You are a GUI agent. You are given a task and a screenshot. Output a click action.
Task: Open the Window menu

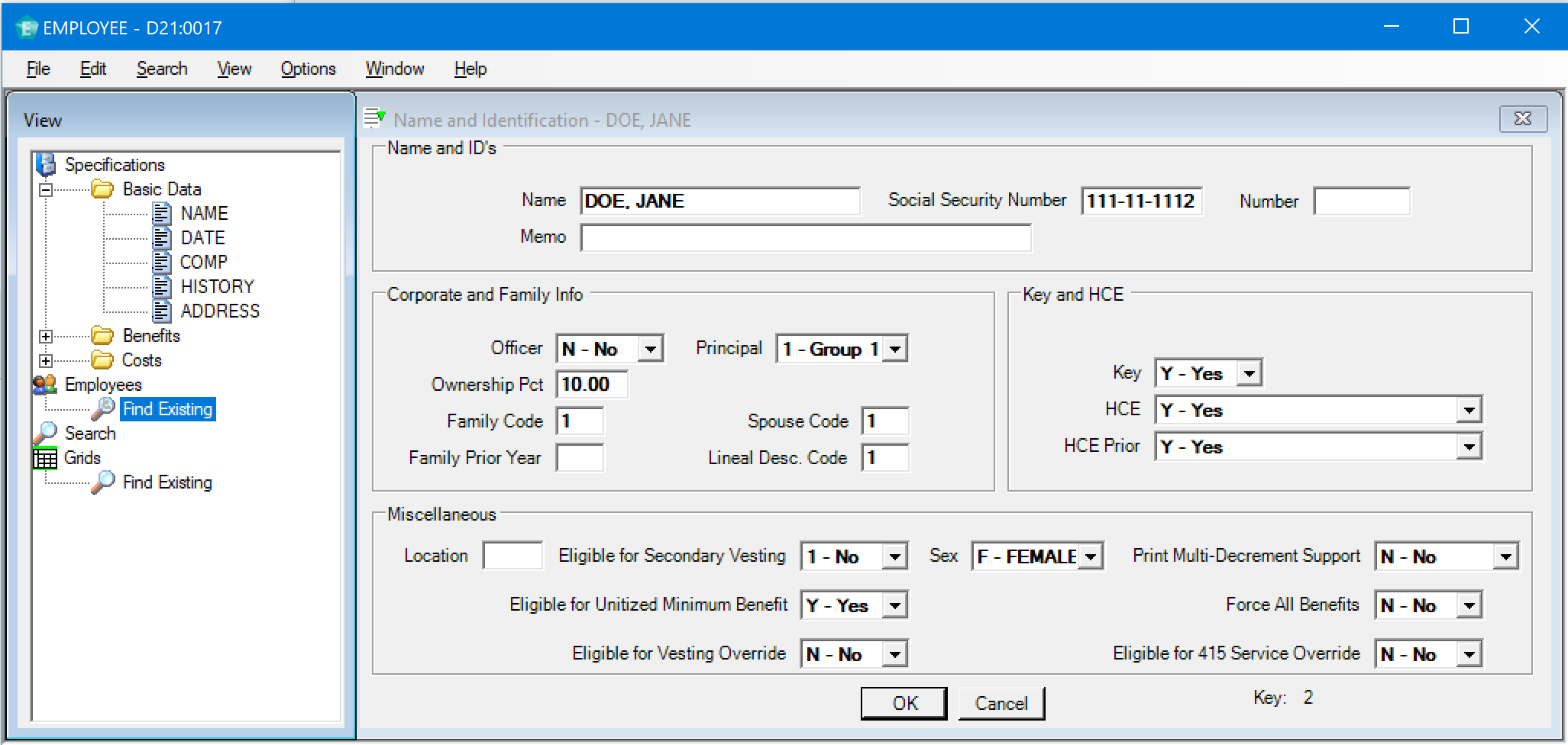click(395, 69)
